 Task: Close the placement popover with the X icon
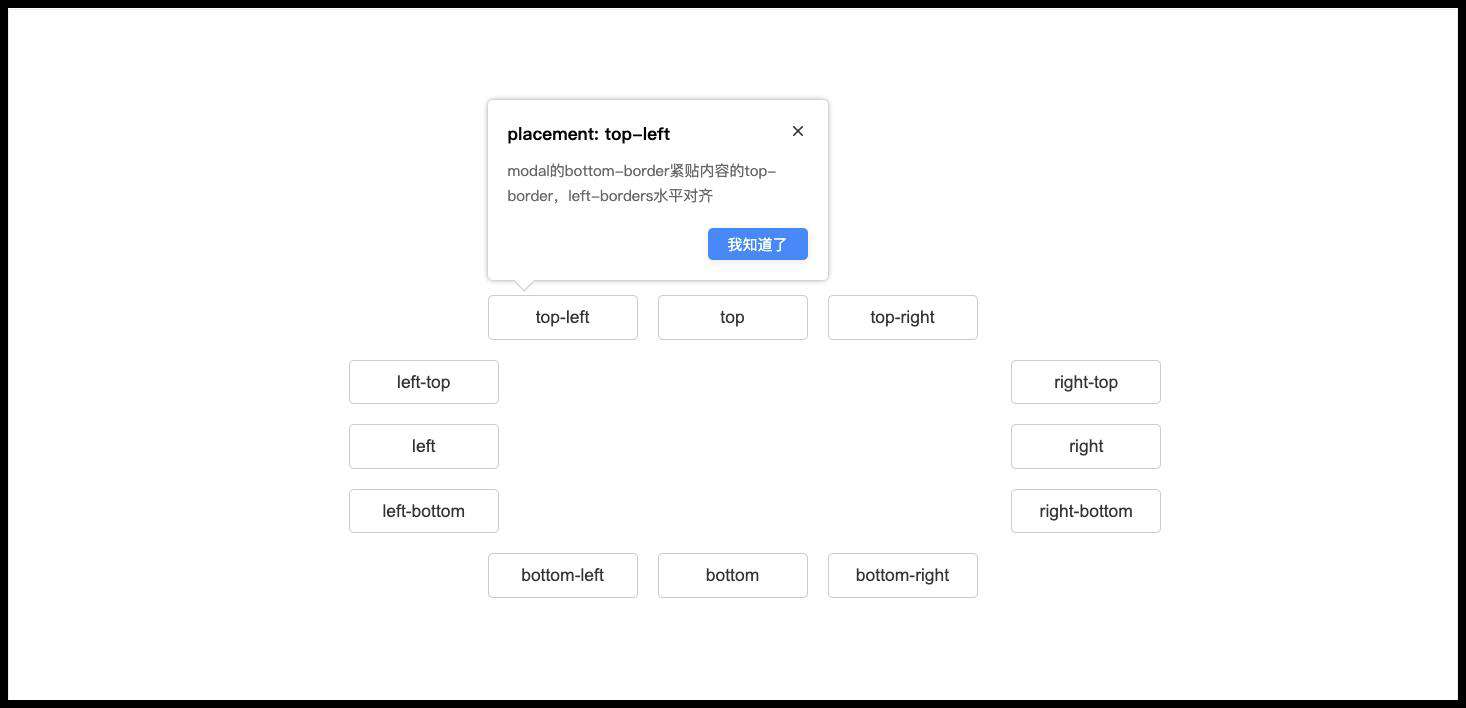pyautogui.click(x=797, y=131)
